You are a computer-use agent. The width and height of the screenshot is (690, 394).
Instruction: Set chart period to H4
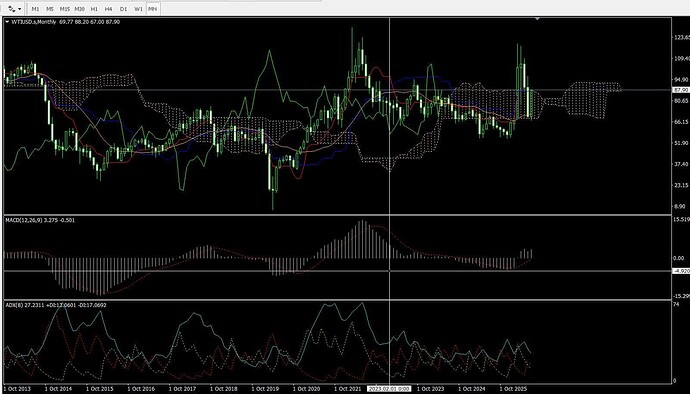coord(109,9)
